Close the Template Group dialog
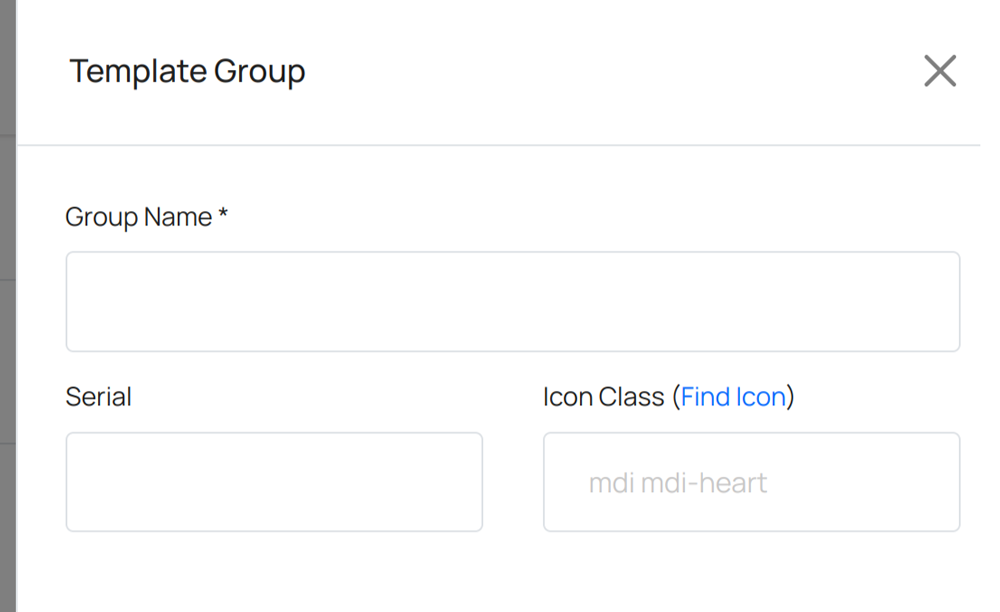Viewport: 1000px width, 612px height. tap(939, 71)
